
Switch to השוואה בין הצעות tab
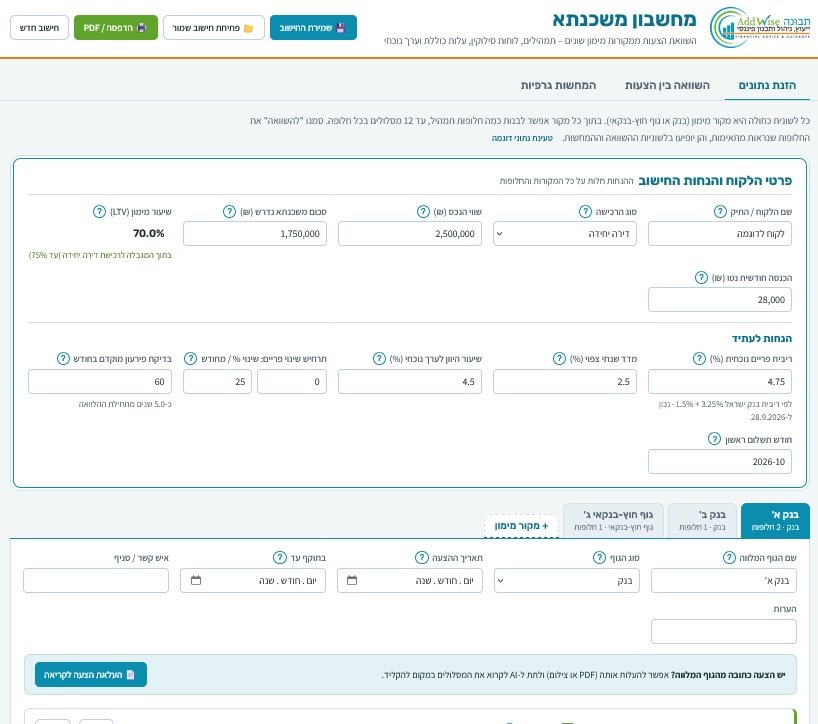click(667, 85)
